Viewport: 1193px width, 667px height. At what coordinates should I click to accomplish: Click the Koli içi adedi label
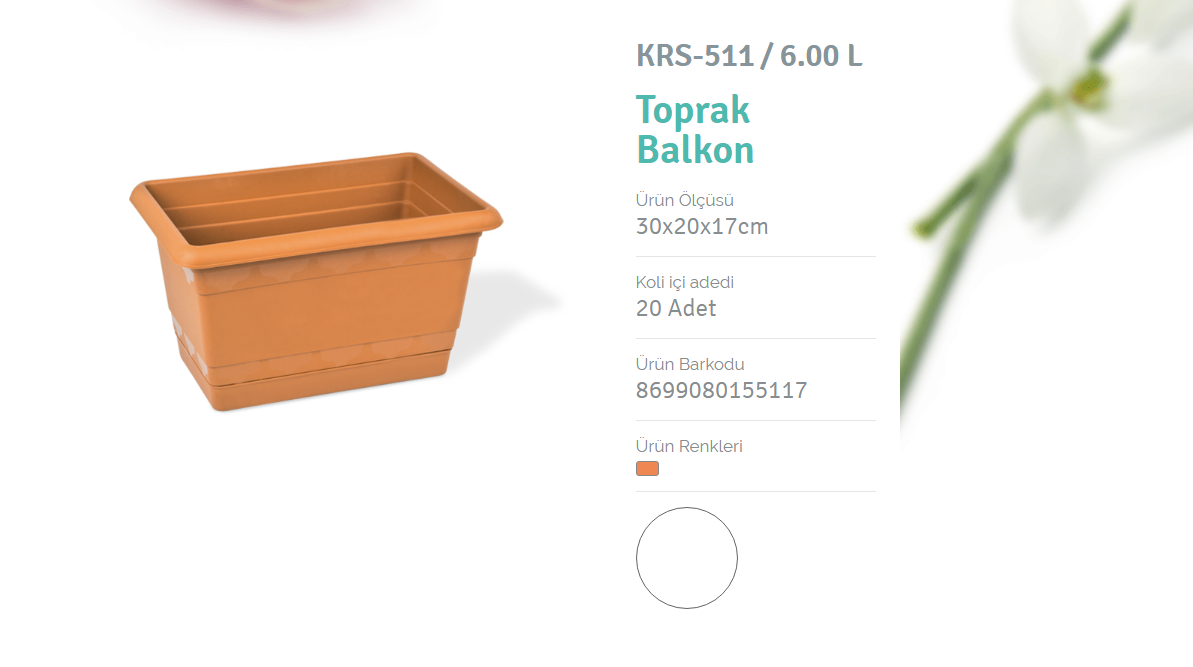685,282
